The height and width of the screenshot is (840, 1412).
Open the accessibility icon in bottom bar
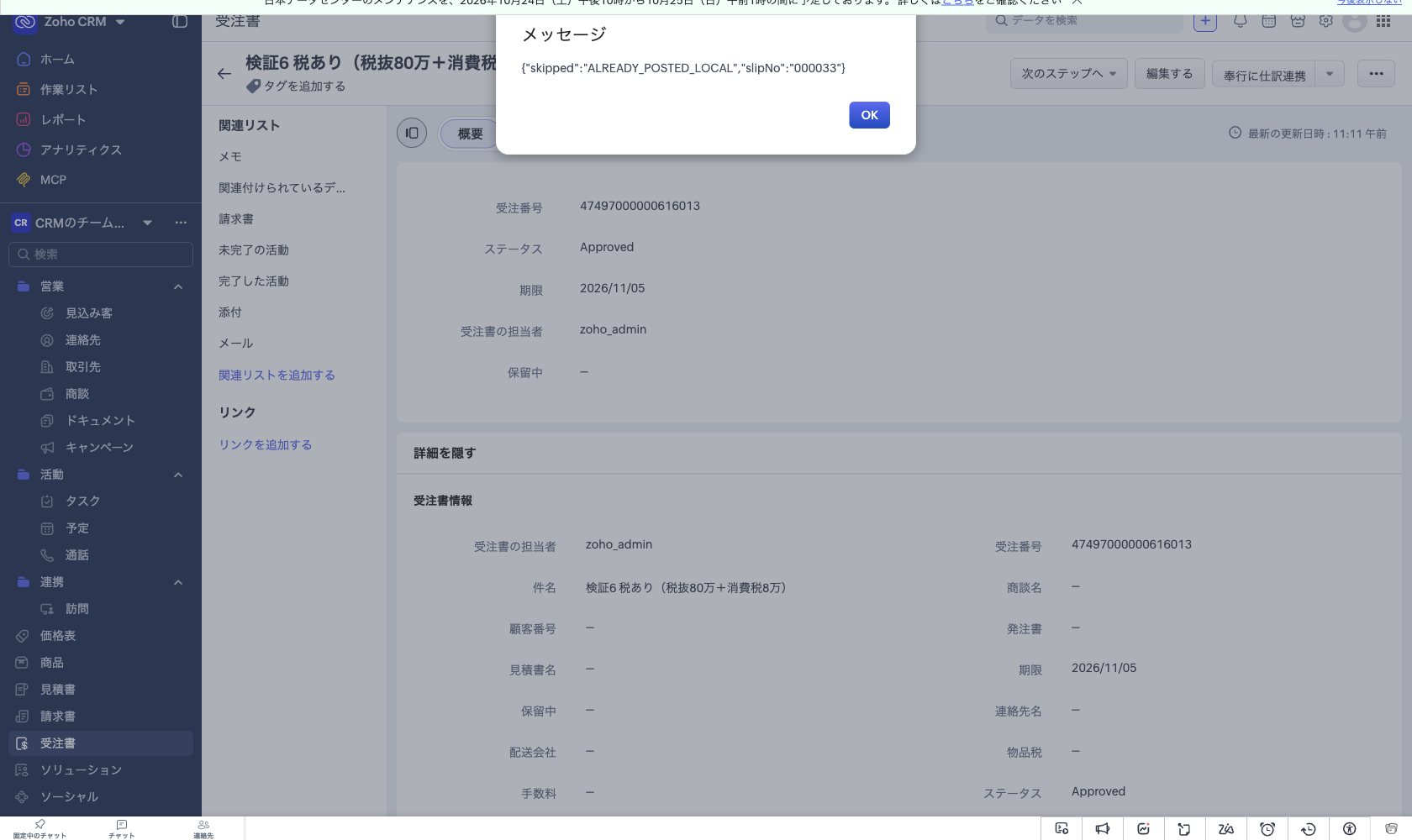(1350, 829)
